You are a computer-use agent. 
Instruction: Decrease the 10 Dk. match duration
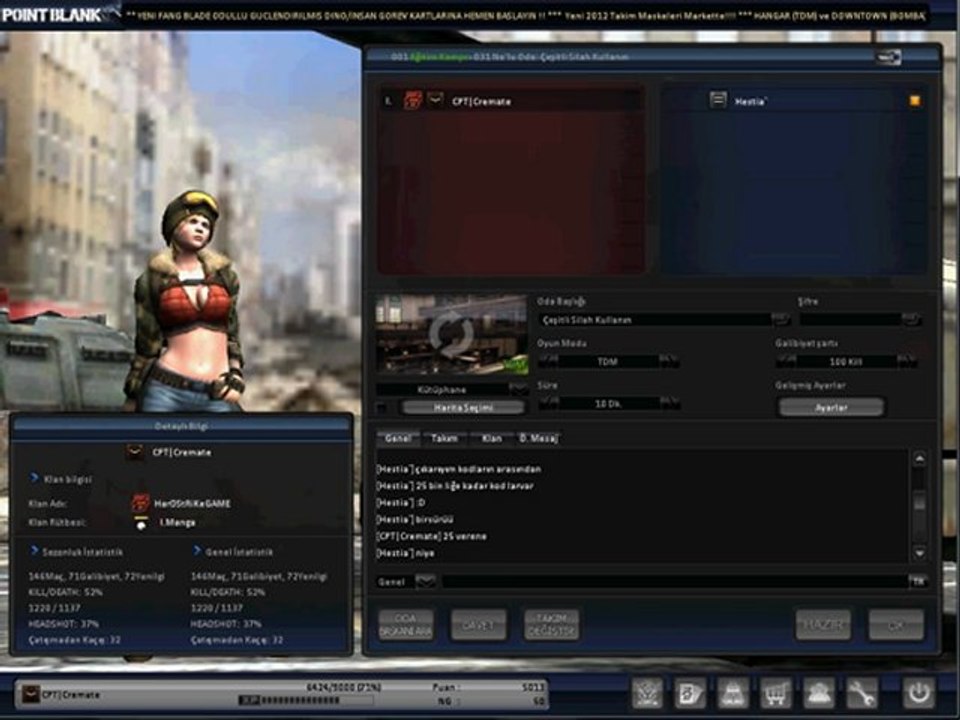pos(548,403)
